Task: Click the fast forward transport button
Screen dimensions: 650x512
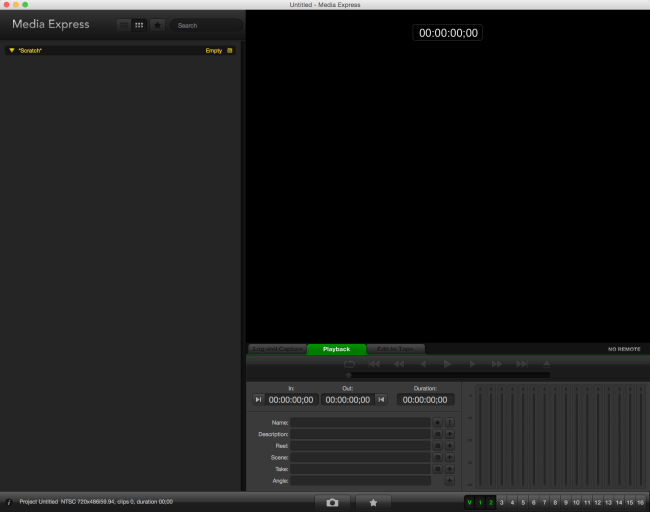Action: 497,364
